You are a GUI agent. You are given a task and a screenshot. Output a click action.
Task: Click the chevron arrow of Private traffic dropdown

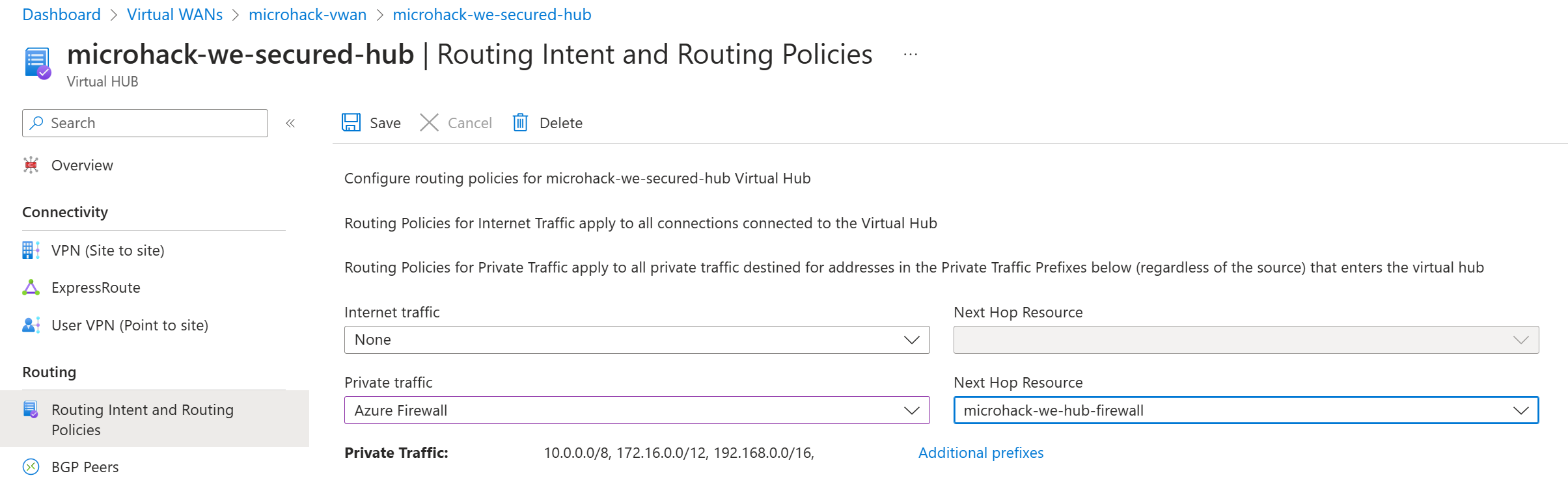tap(911, 410)
